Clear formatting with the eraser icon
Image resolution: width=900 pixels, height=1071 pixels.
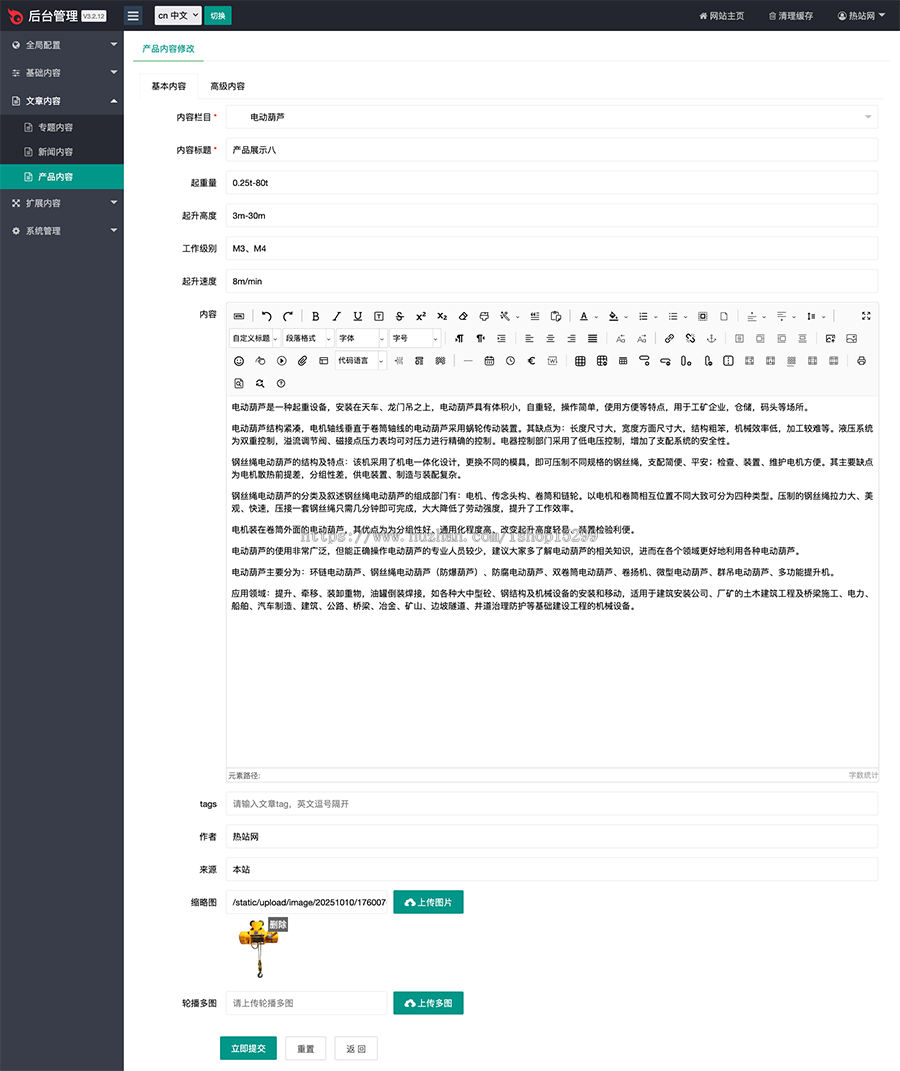463,316
